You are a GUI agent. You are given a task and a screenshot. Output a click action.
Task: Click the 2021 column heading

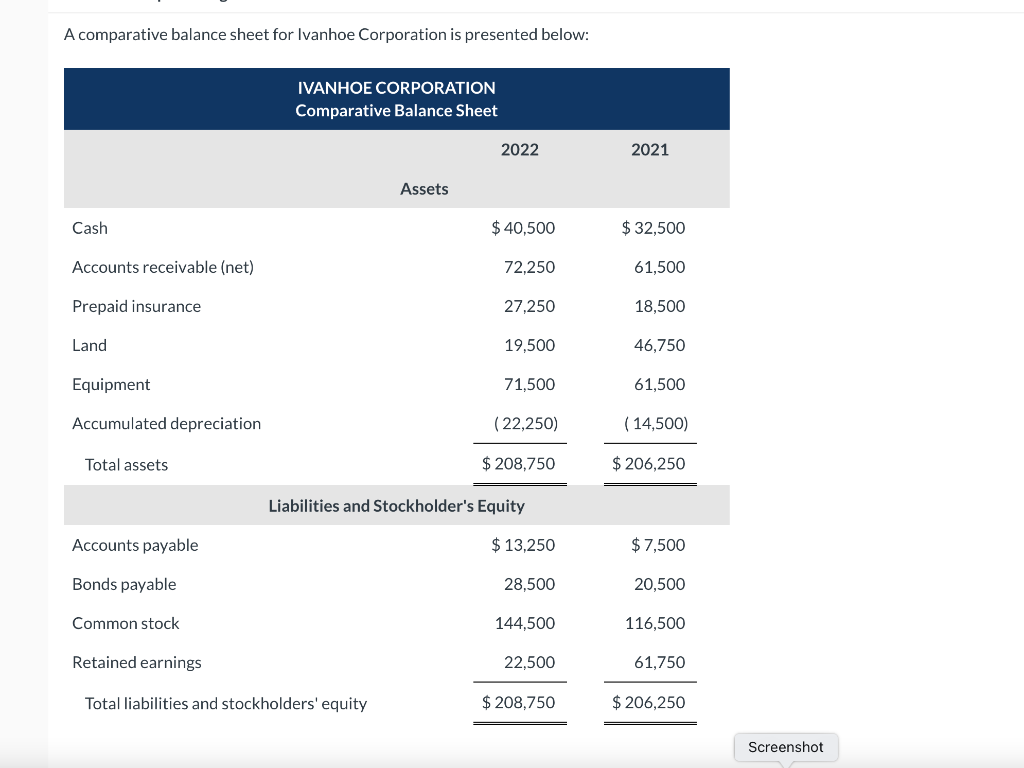649,149
